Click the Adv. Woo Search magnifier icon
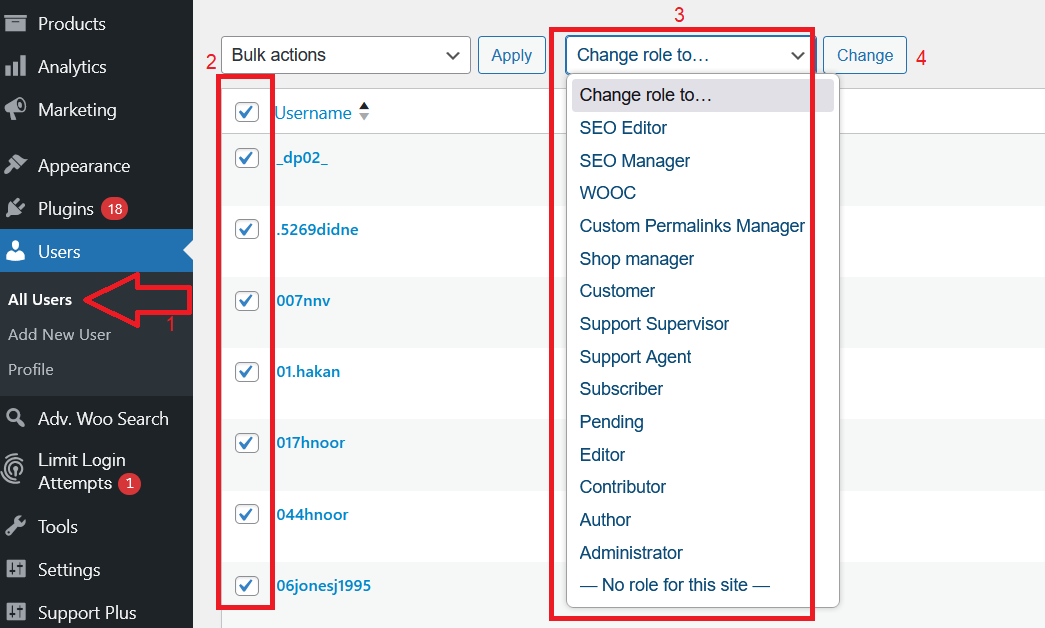1045x628 pixels. pyautogui.click(x=15, y=418)
